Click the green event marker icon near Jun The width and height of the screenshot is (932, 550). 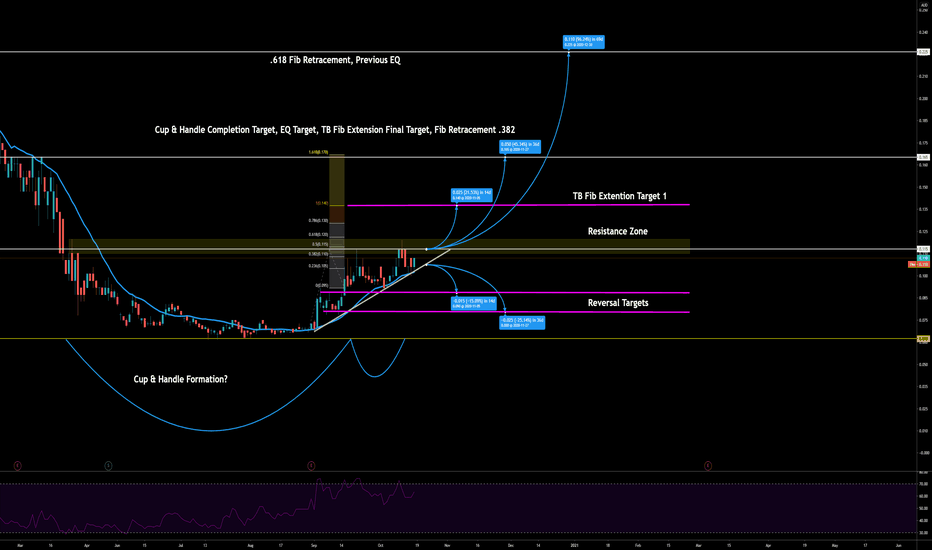coord(108,466)
